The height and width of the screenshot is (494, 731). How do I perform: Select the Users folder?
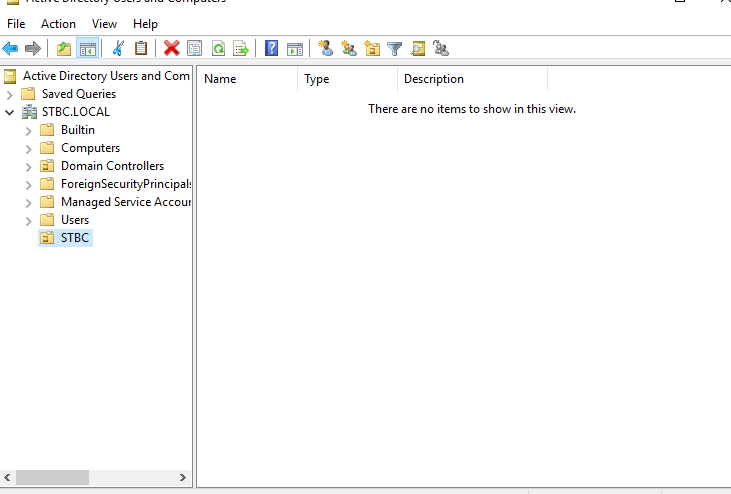75,220
